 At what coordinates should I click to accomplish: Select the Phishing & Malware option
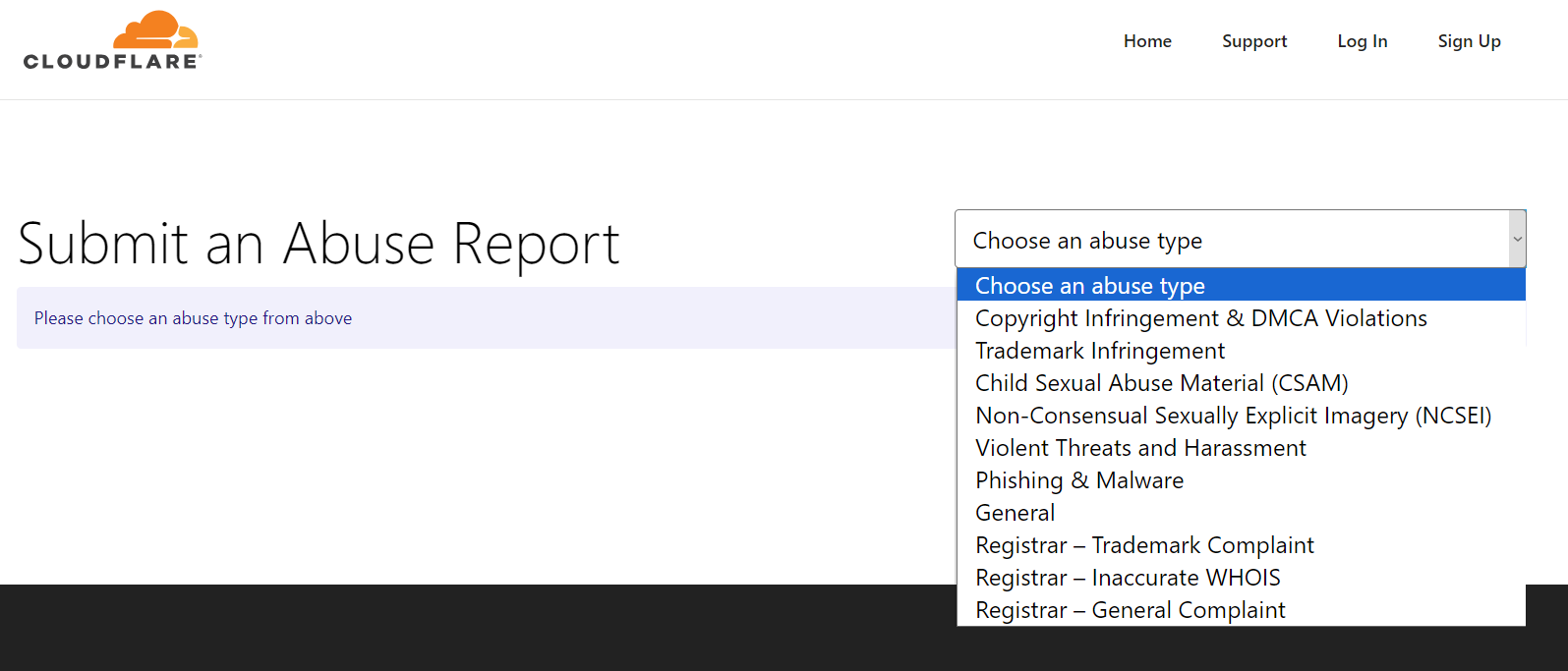[x=1078, y=480]
